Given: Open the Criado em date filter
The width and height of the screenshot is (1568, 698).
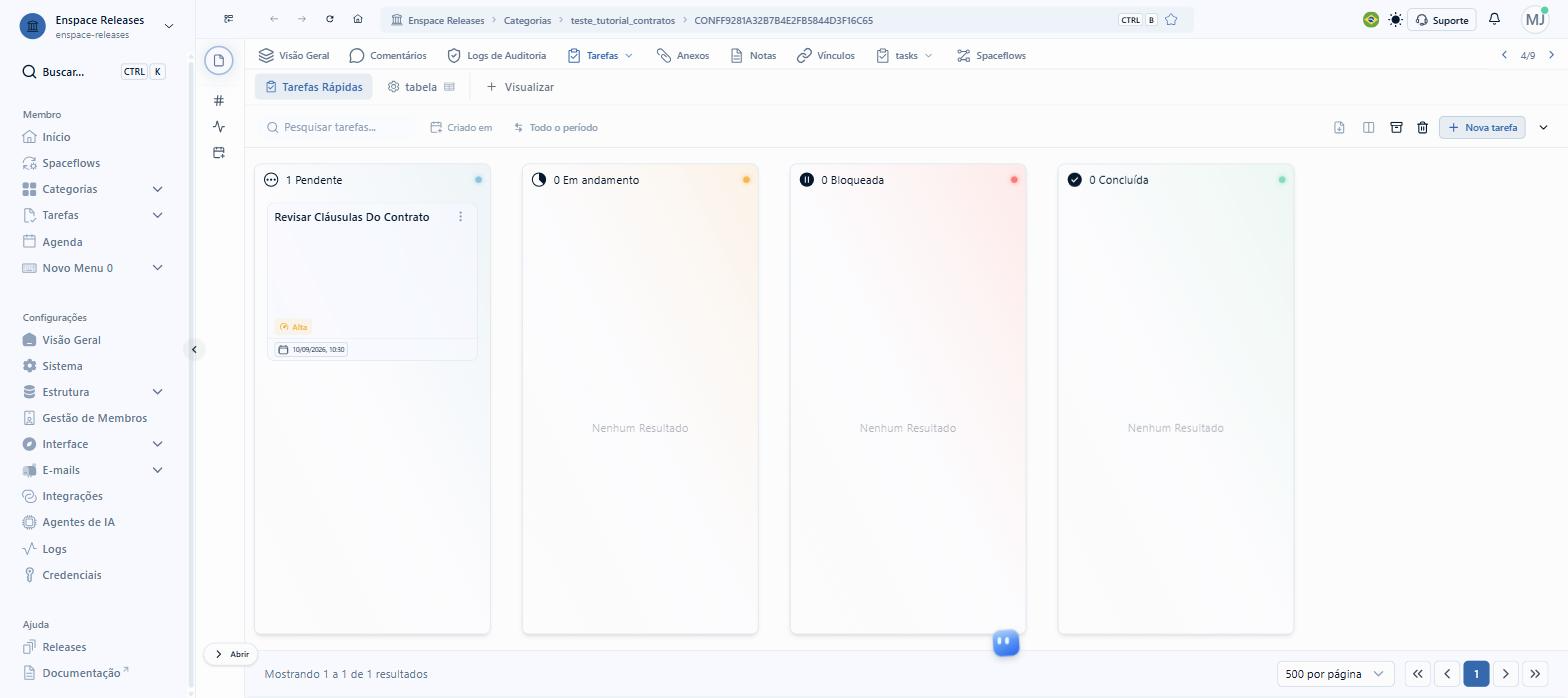Looking at the screenshot, I should tap(461, 127).
